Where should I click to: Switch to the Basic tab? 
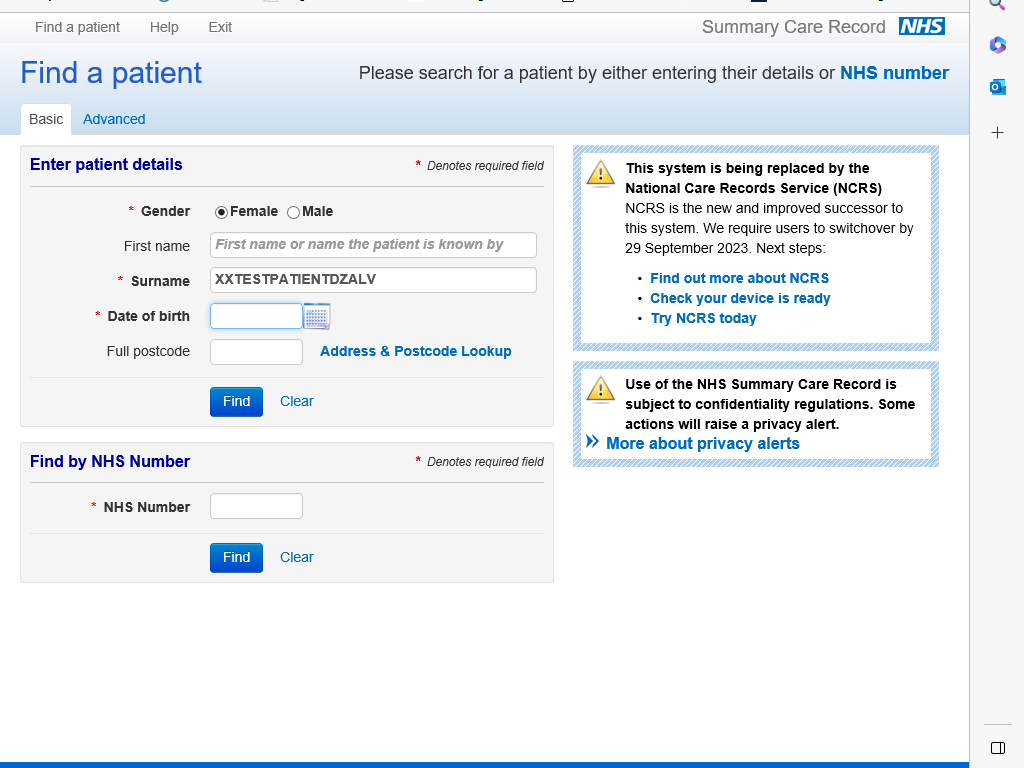46,120
